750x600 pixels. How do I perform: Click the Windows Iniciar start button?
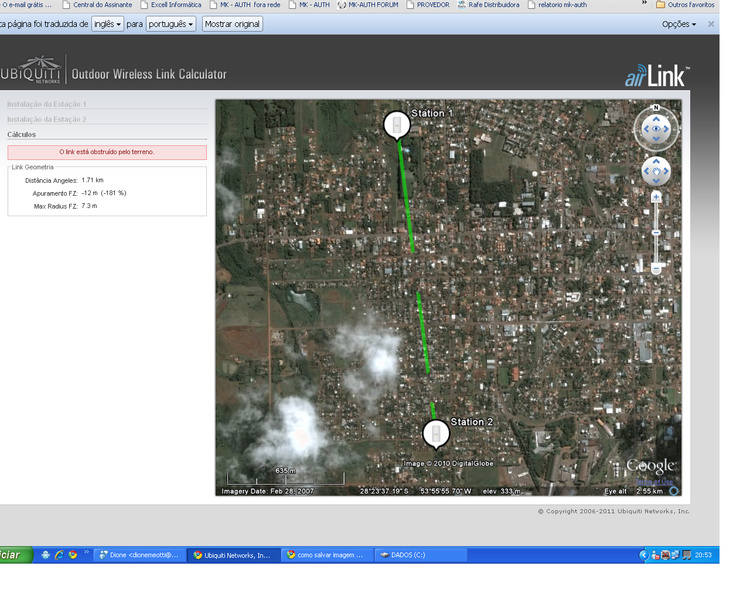16,555
